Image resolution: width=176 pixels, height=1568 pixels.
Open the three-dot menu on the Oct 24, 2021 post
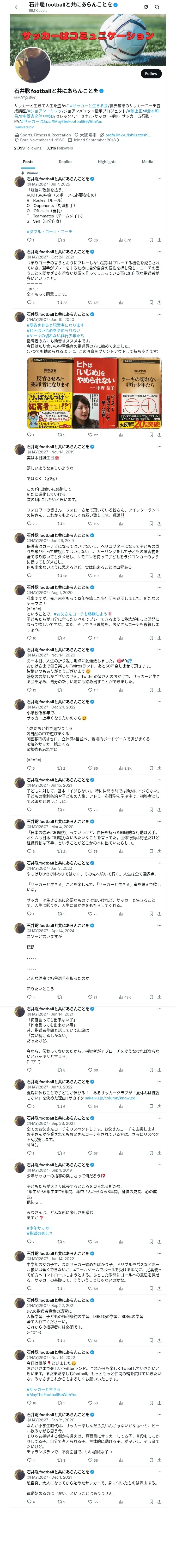(159, 251)
